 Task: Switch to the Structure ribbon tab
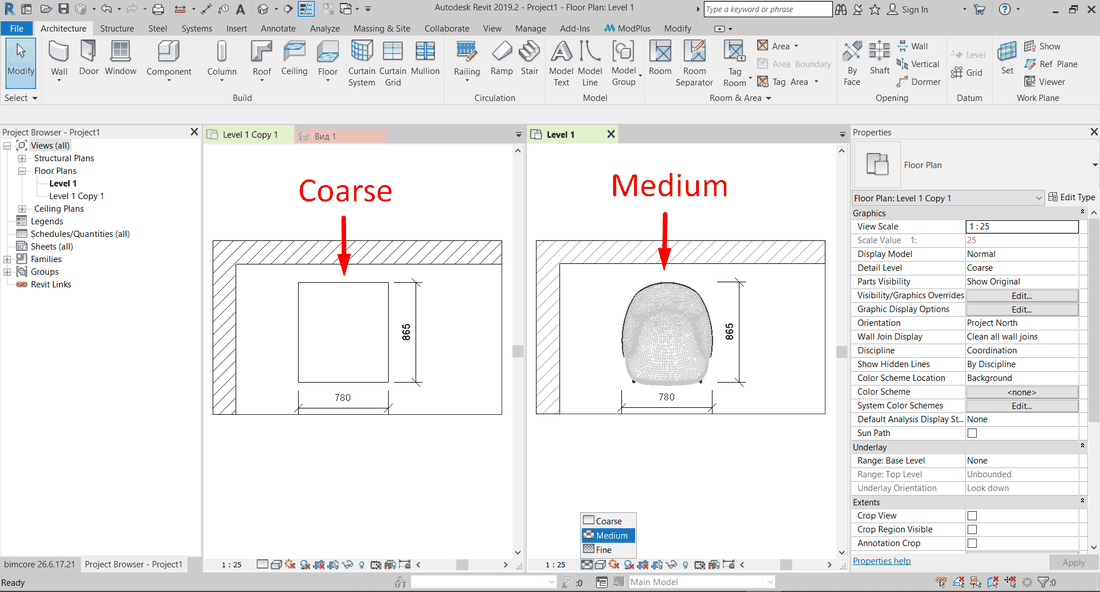point(116,29)
